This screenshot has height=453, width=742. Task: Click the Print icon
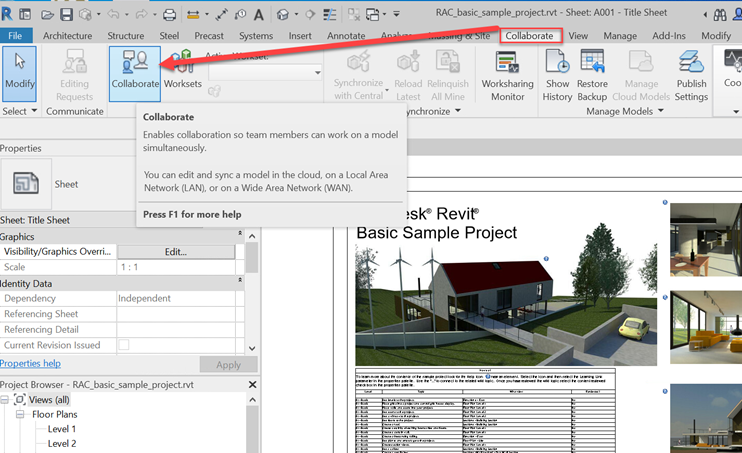pos(169,15)
